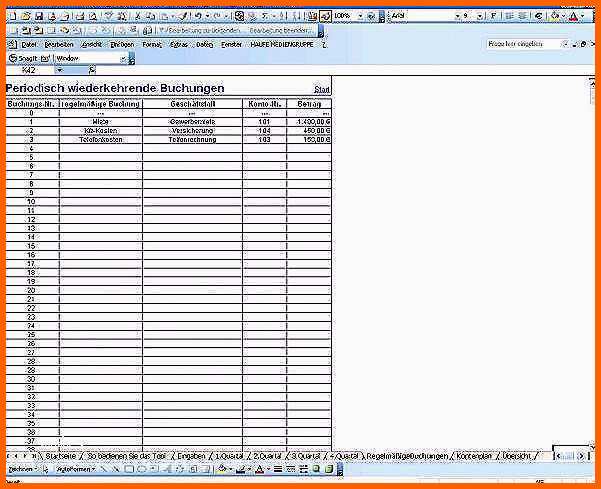The image size is (601, 489).
Task: Select the 1.Quartal sheet tab
Action: [229, 456]
